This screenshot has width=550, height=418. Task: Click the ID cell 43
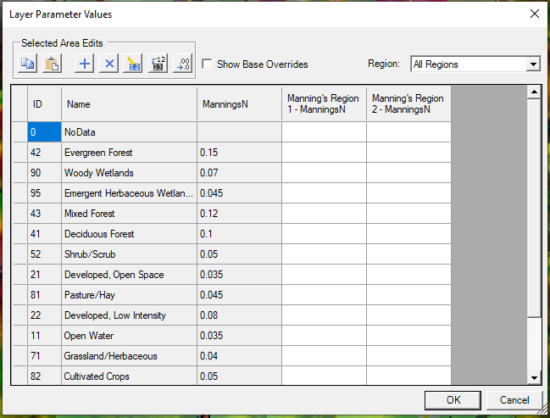(x=45, y=214)
